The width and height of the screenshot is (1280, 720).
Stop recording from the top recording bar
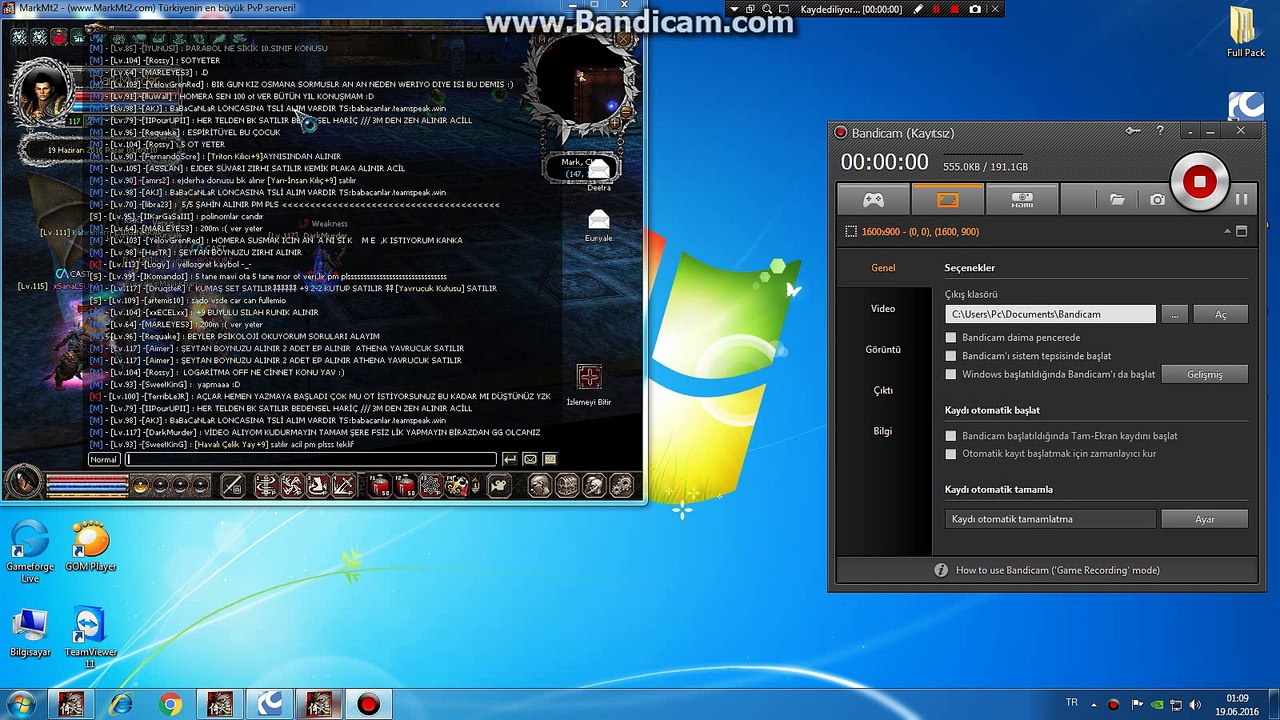pos(955,9)
